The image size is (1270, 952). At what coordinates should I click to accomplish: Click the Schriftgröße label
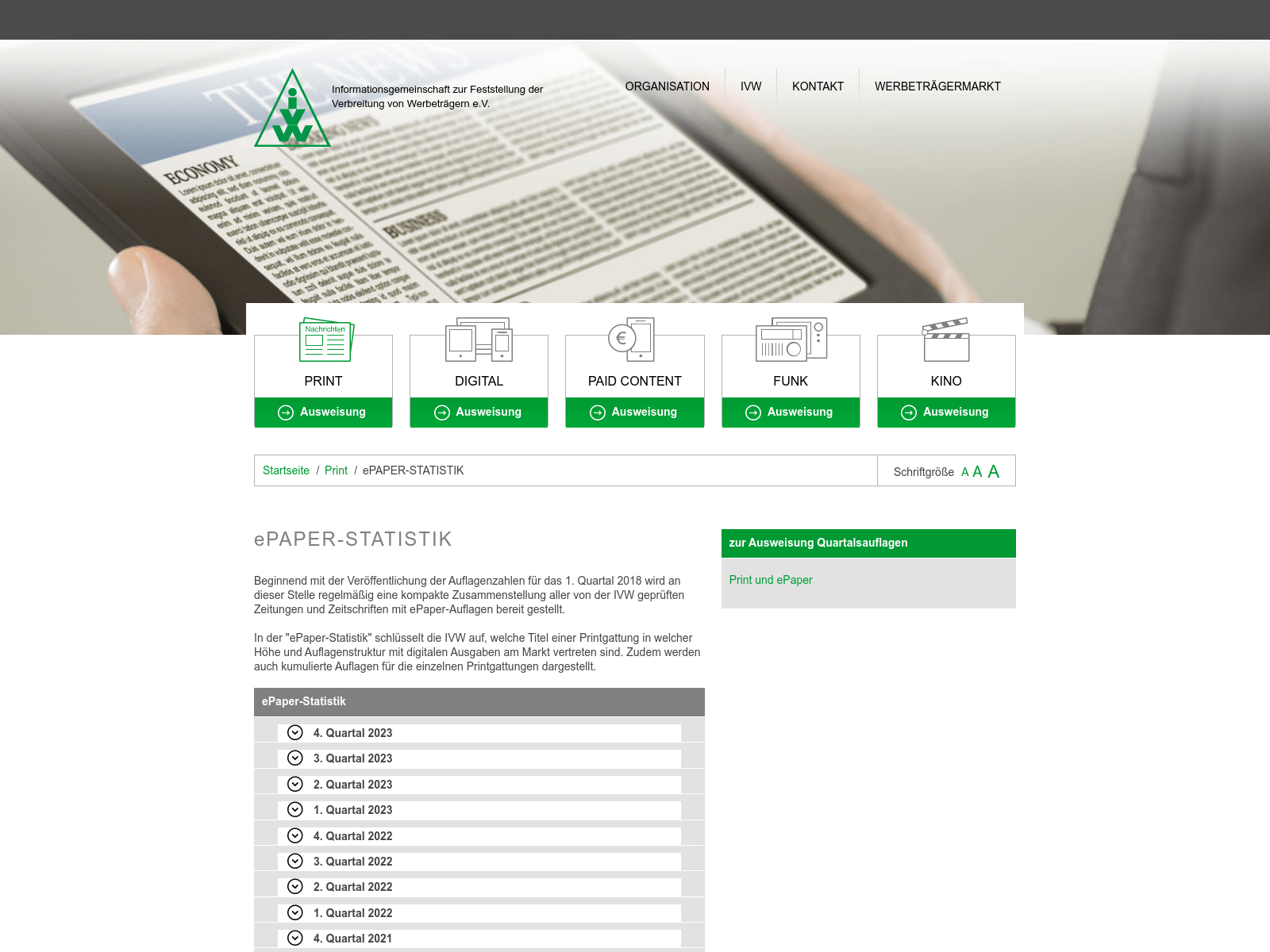(924, 472)
